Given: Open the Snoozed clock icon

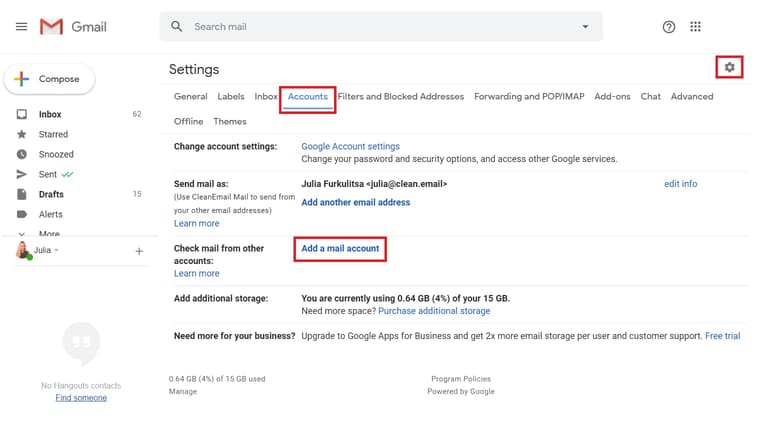Looking at the screenshot, I should coord(22,154).
